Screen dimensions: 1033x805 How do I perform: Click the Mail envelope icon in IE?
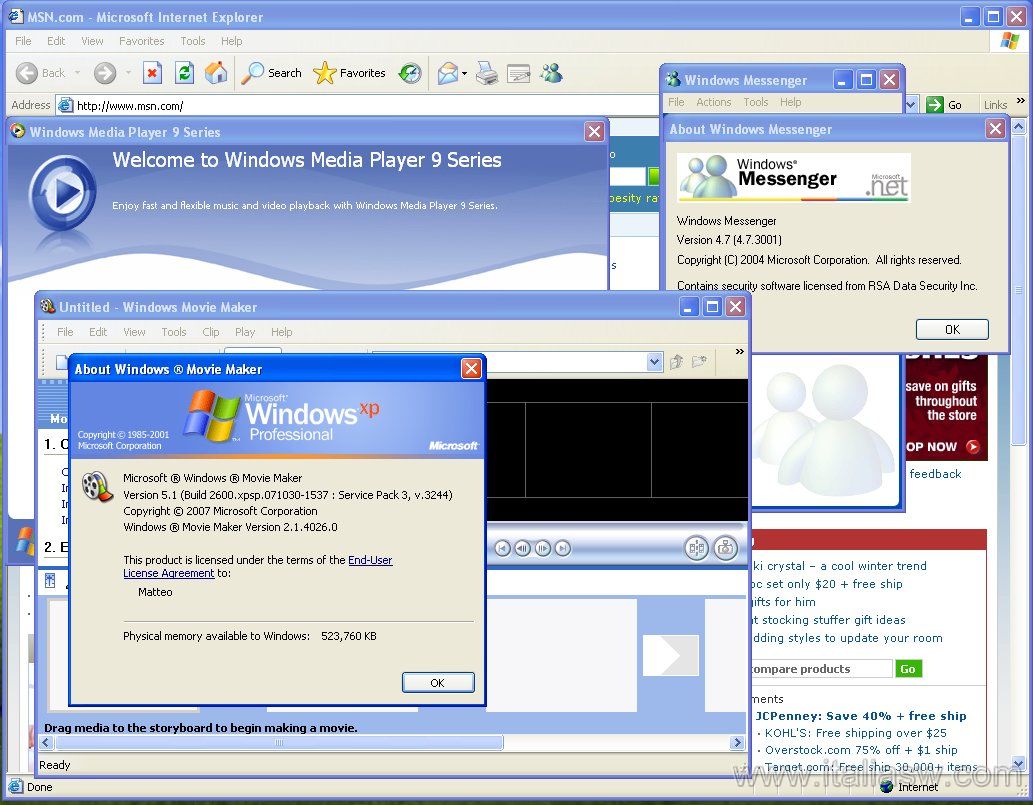447,73
